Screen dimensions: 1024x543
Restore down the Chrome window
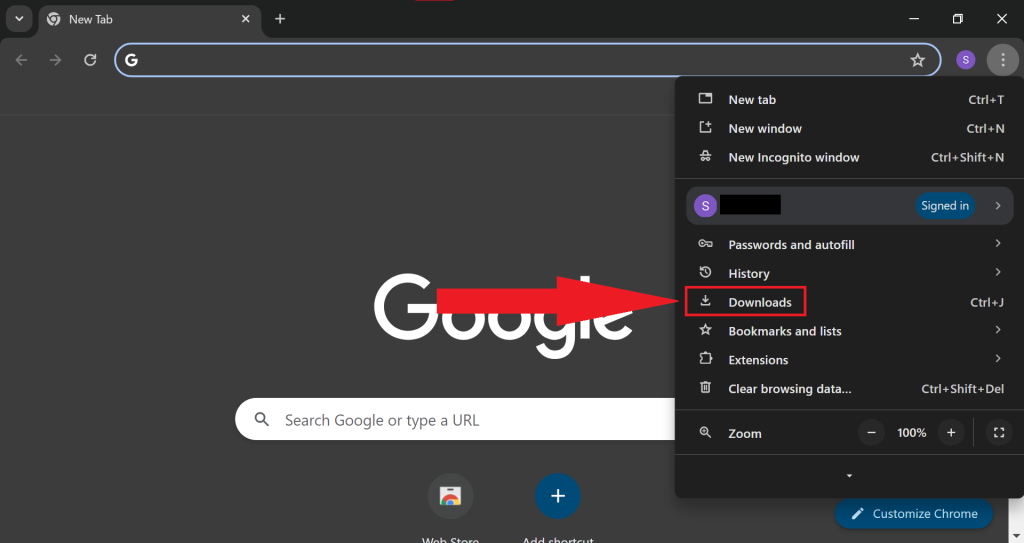click(958, 19)
